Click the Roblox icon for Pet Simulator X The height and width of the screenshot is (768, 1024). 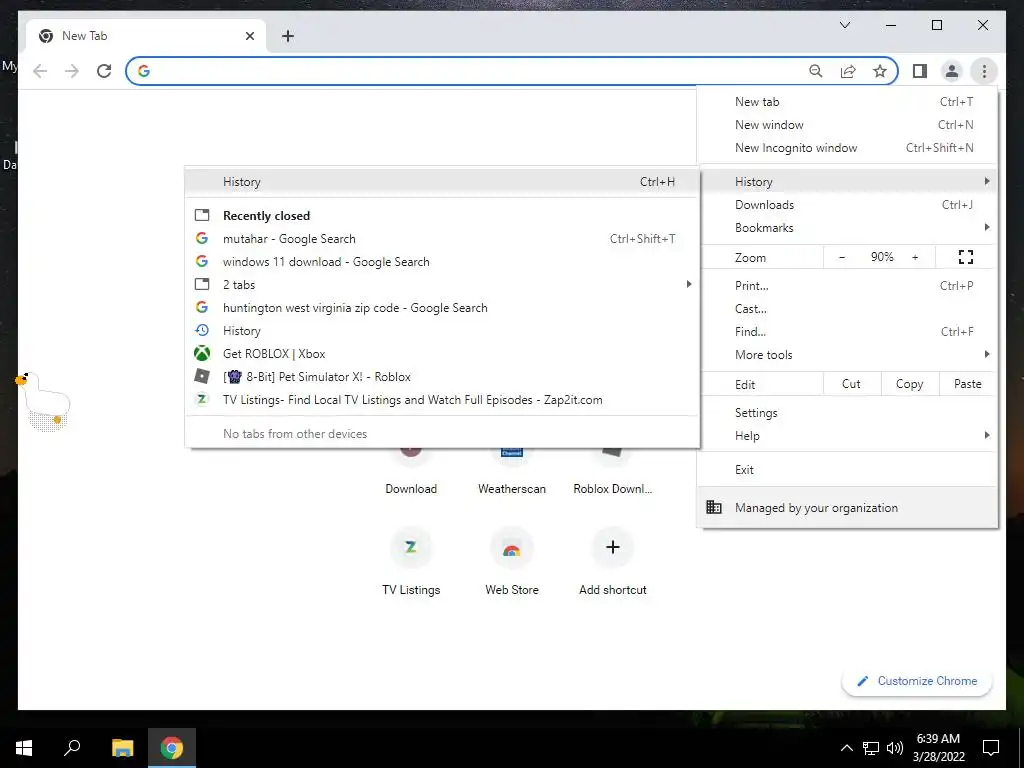point(202,376)
